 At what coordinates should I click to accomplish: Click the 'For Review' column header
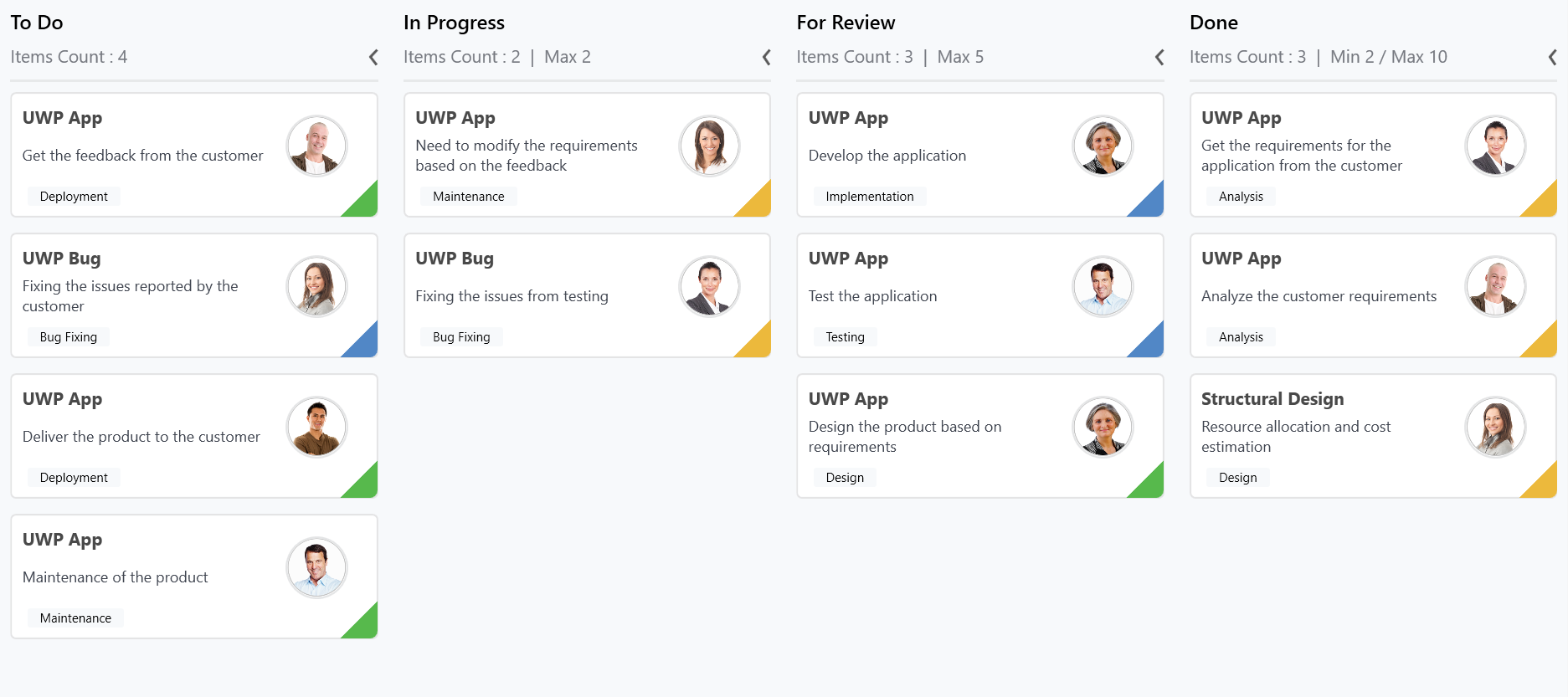click(x=846, y=23)
